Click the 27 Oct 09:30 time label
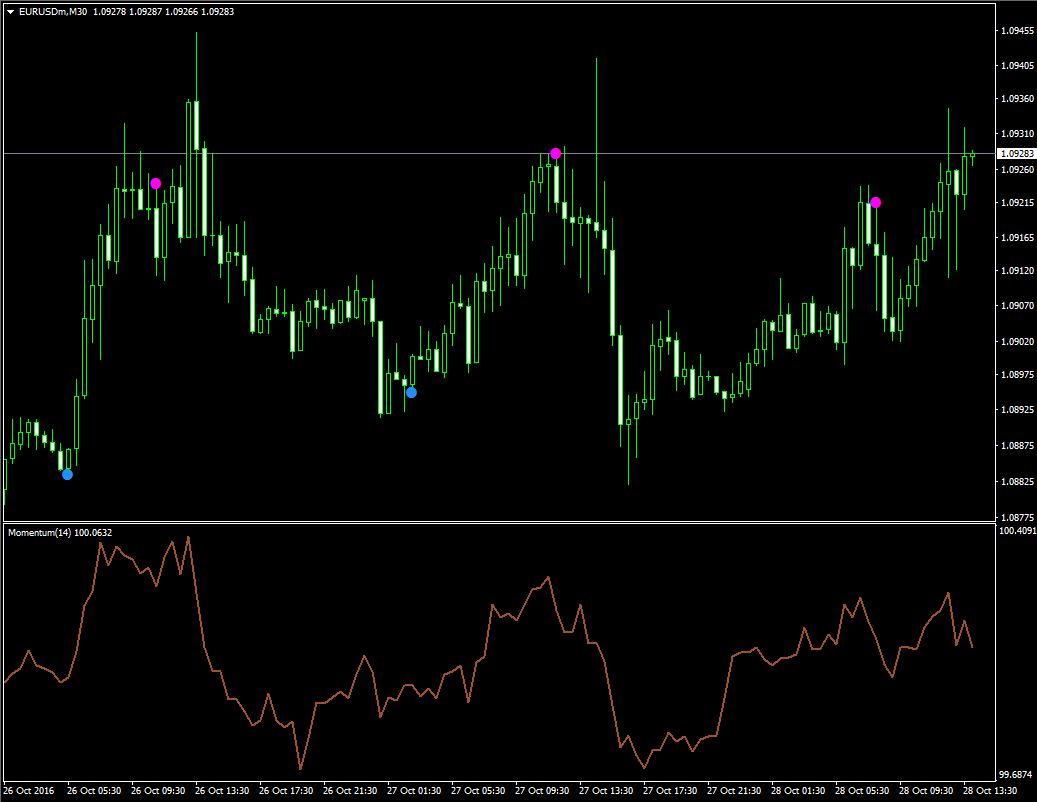Viewport: 1037px width, 802px height. (x=542, y=791)
